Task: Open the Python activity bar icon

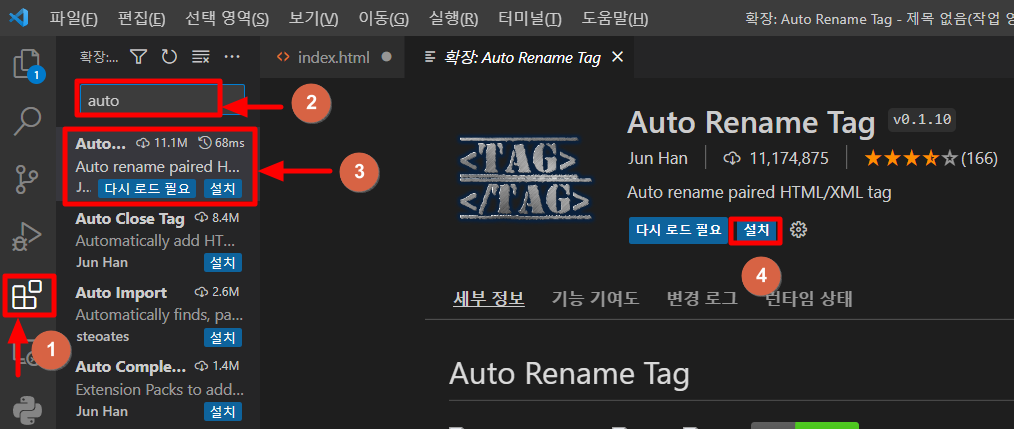Action: point(28,410)
